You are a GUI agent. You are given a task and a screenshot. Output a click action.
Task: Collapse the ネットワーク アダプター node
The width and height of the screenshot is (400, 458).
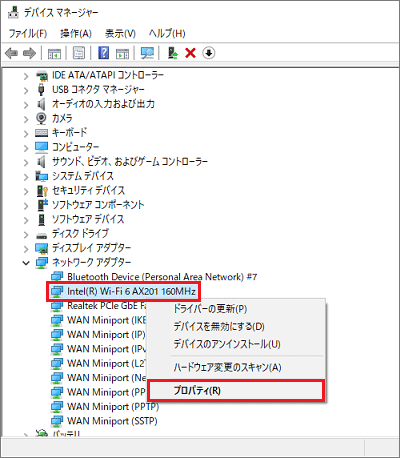click(26, 263)
